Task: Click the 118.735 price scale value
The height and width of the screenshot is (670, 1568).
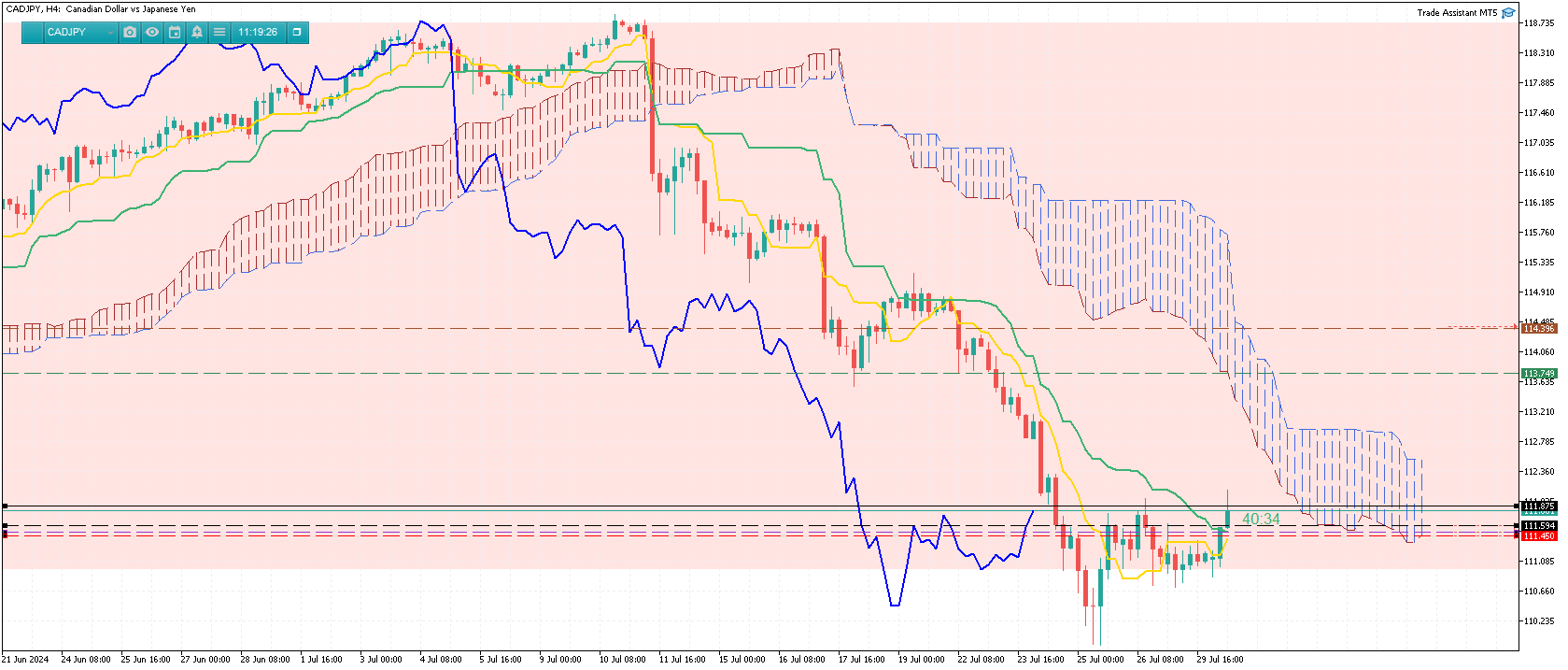Action: (1540, 23)
